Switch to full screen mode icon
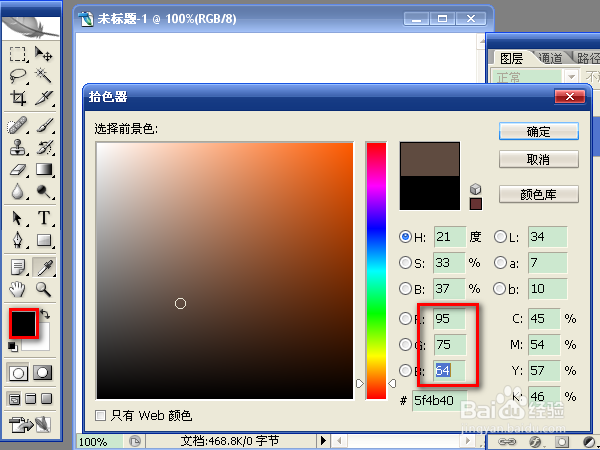Image resolution: width=600 pixels, height=450 pixels. (x=46, y=399)
